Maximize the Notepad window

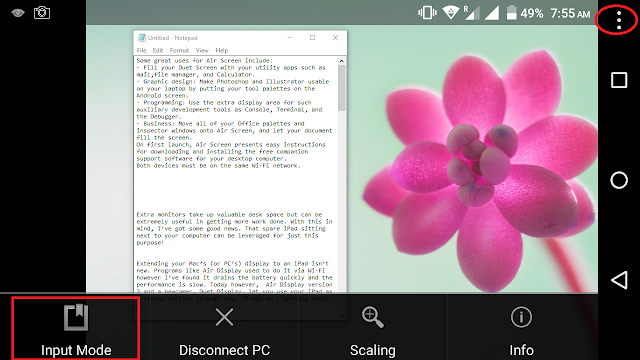click(x=312, y=38)
